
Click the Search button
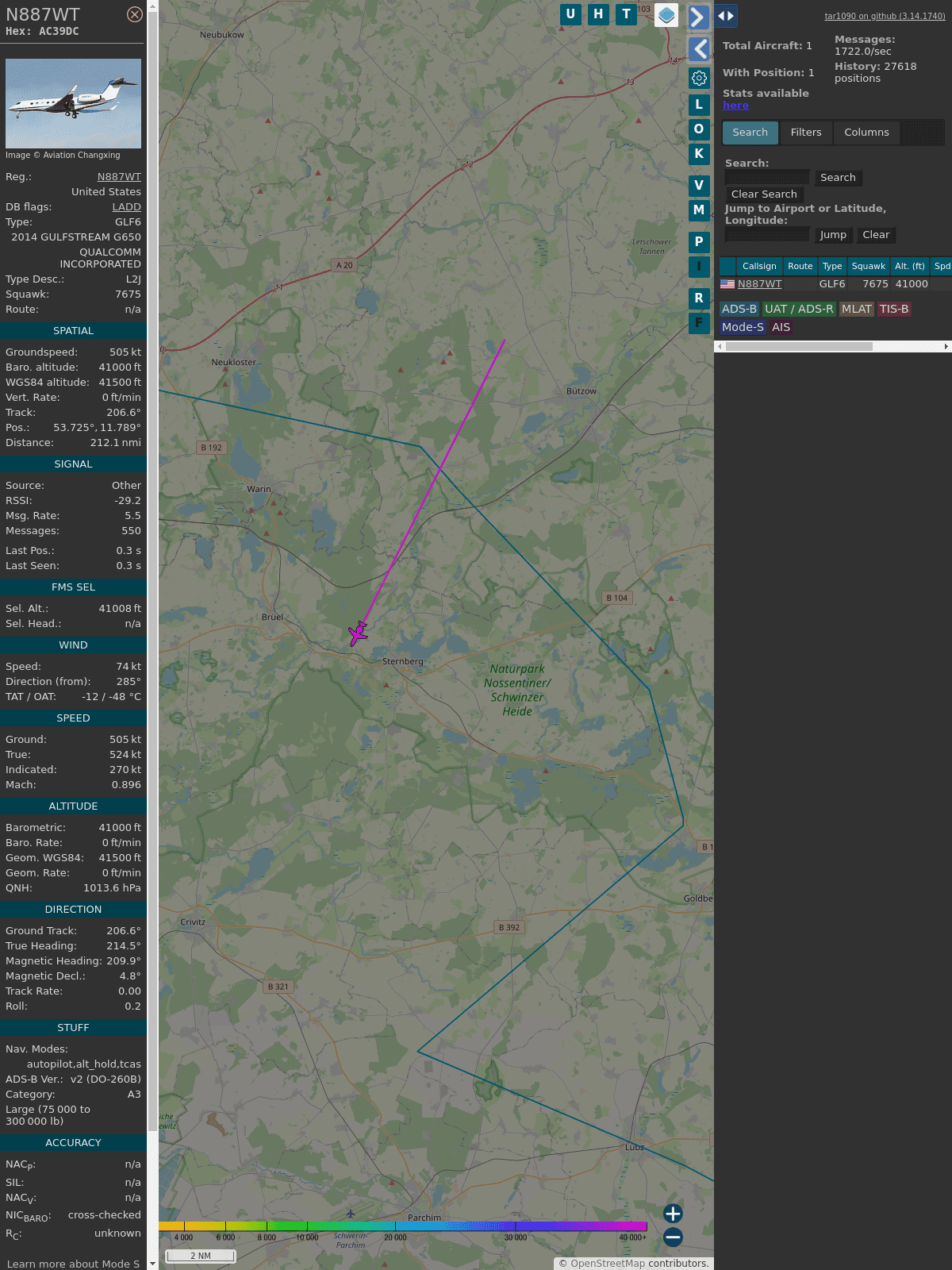pyautogui.click(x=838, y=178)
